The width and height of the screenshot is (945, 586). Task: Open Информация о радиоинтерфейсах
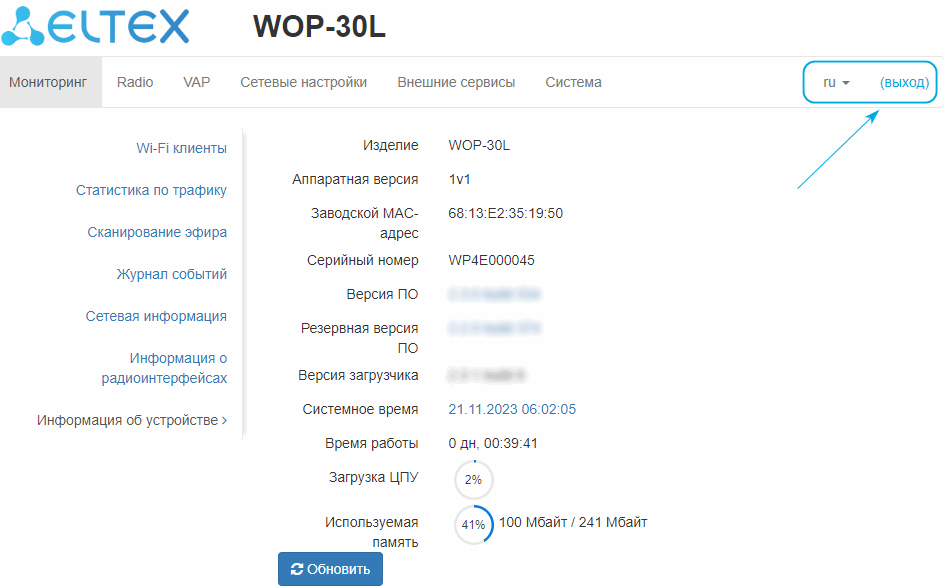pos(165,368)
